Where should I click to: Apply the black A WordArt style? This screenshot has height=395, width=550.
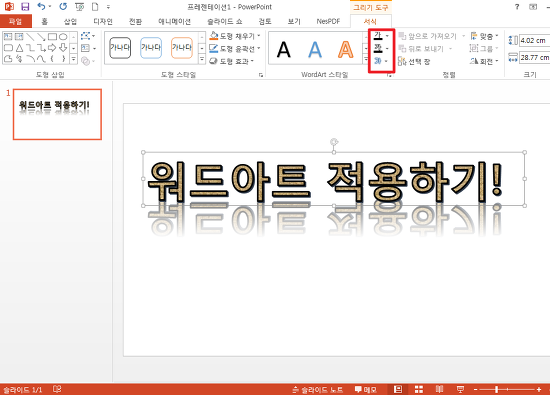click(283, 49)
